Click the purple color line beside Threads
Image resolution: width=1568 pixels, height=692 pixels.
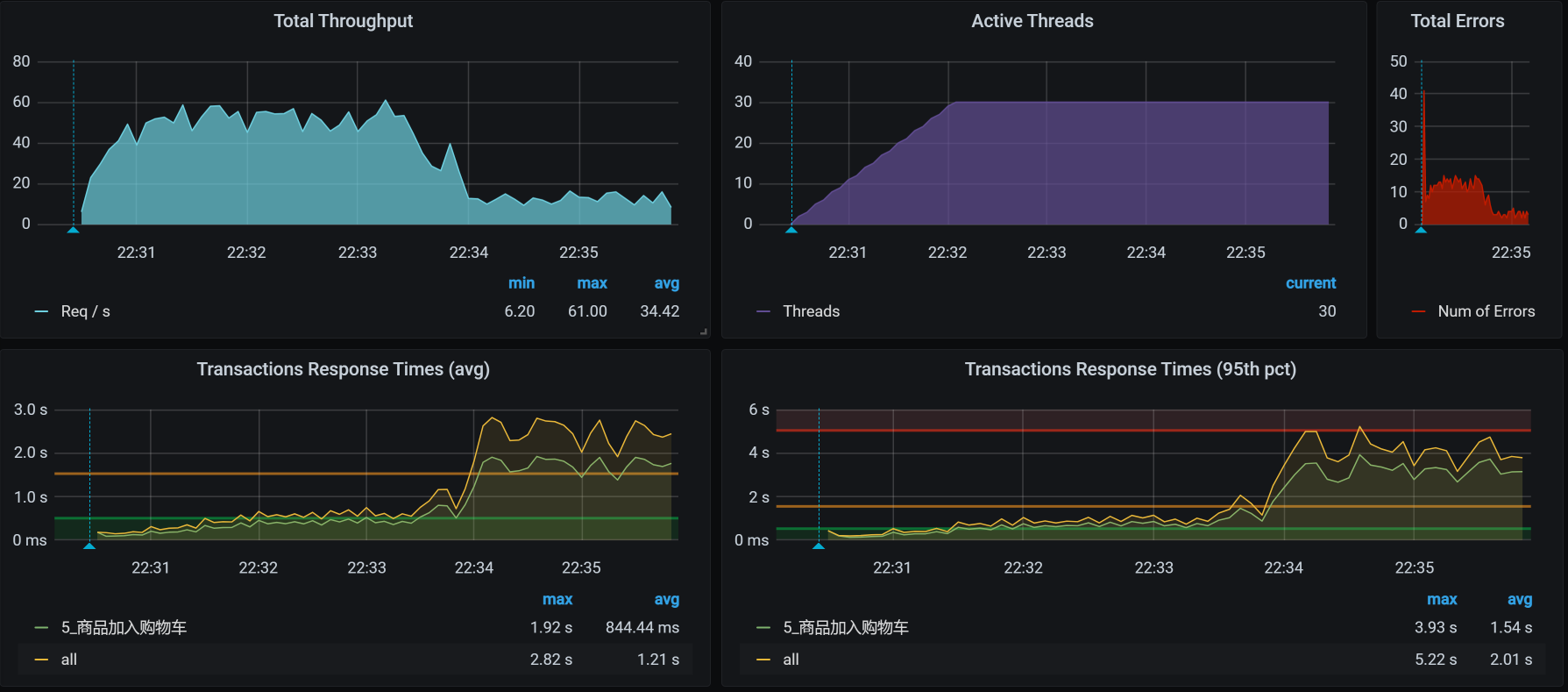[x=763, y=311]
